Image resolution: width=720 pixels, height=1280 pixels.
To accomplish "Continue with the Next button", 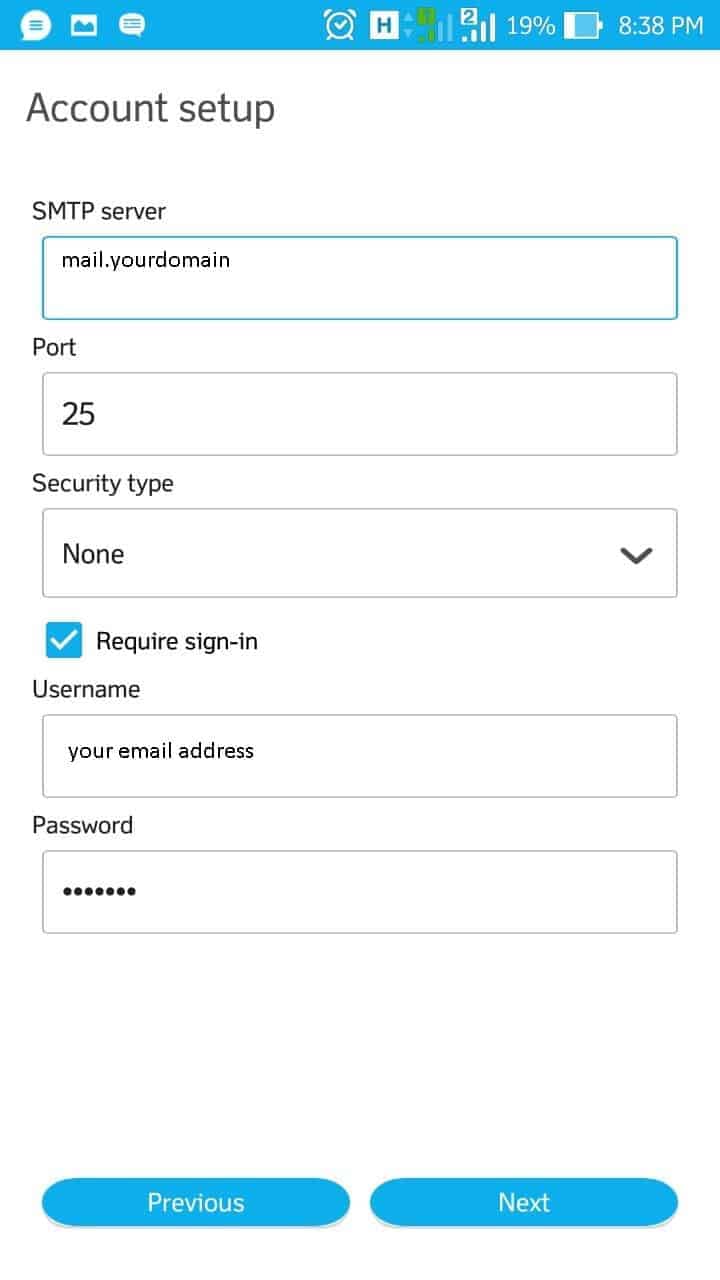I will [x=524, y=1202].
